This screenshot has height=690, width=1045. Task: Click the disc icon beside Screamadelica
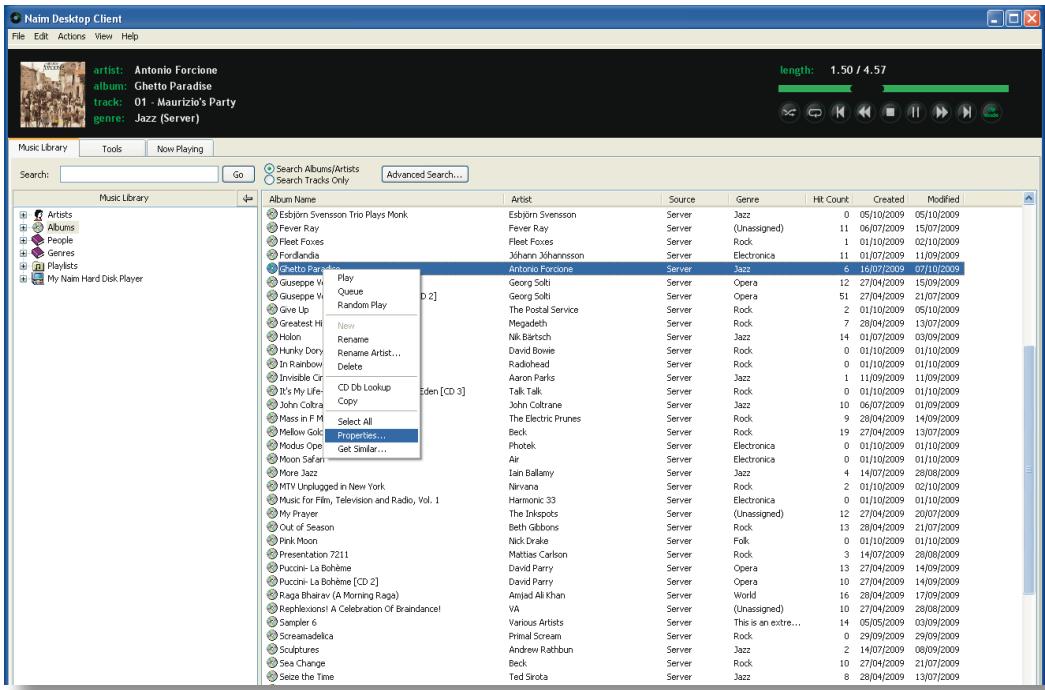coord(272,636)
